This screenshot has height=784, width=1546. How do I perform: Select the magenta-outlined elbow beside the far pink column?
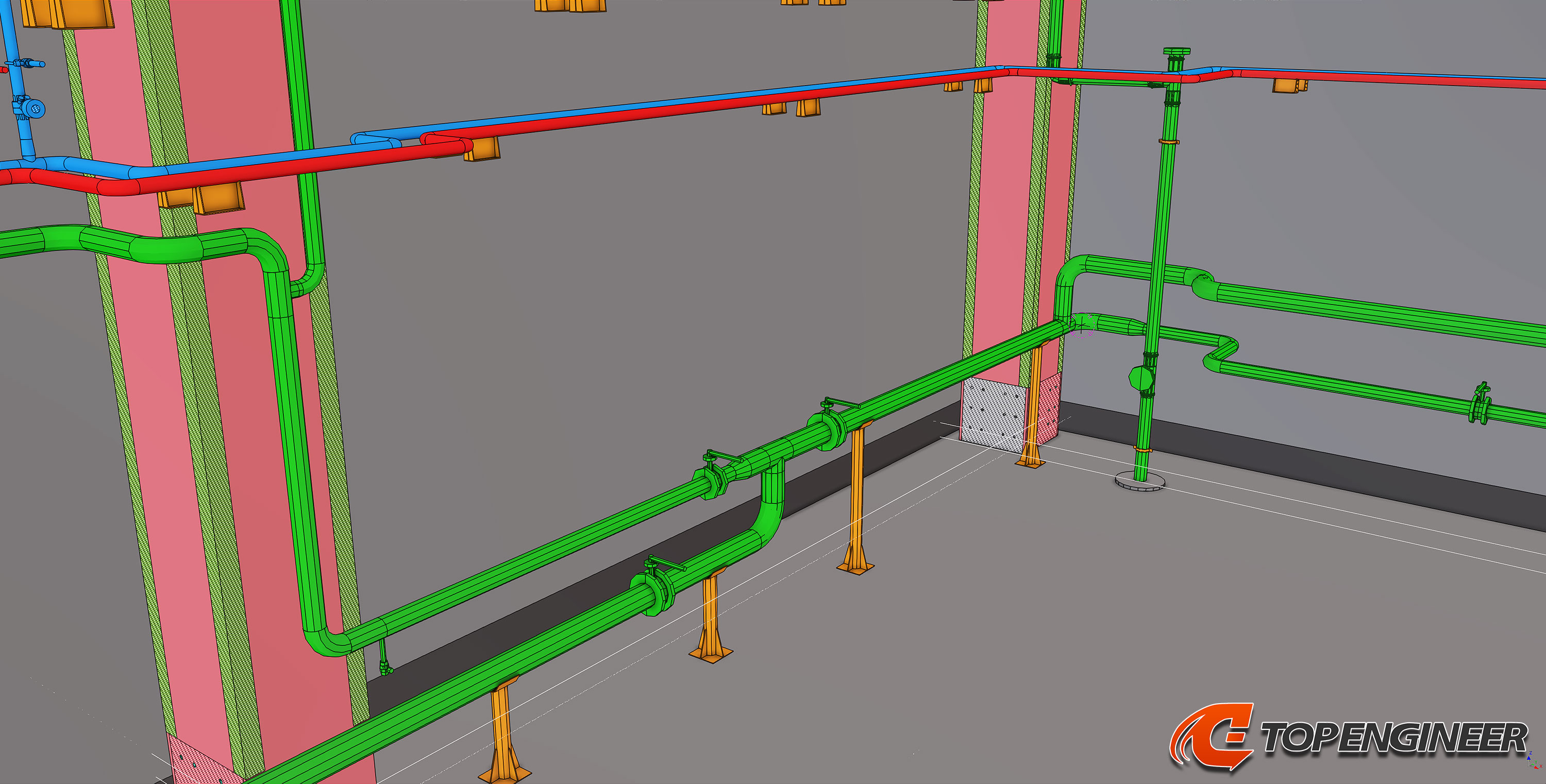(x=1083, y=325)
